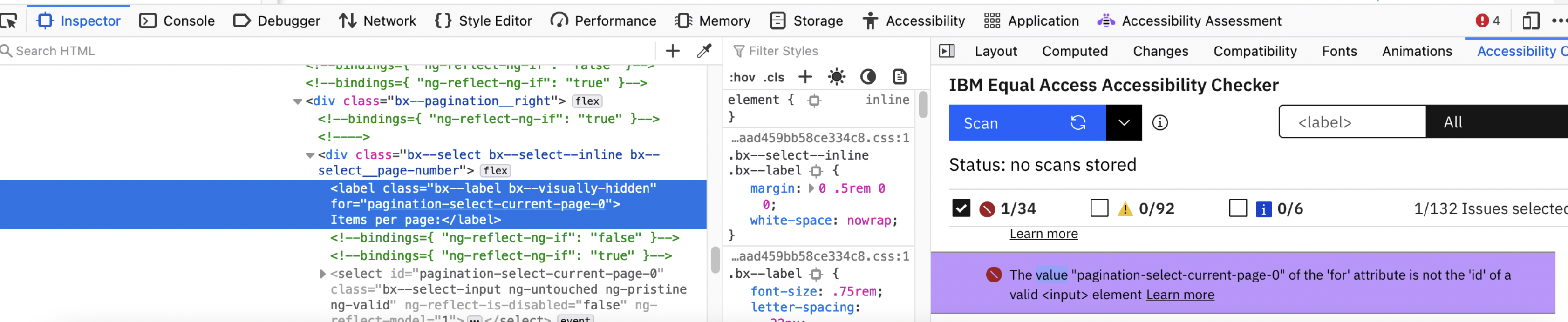Add a new style rule with plus icon
This screenshot has width=1568, height=322.
(x=804, y=77)
